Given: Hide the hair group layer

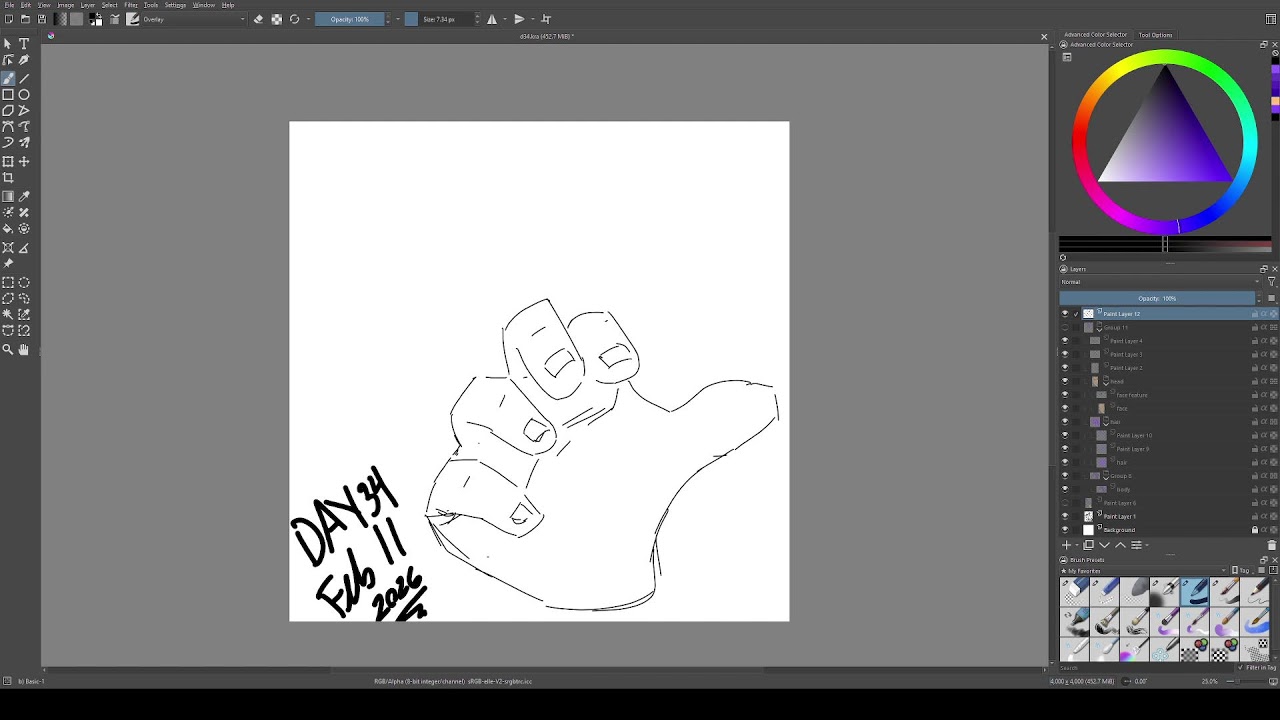Looking at the screenshot, I should tap(1065, 422).
